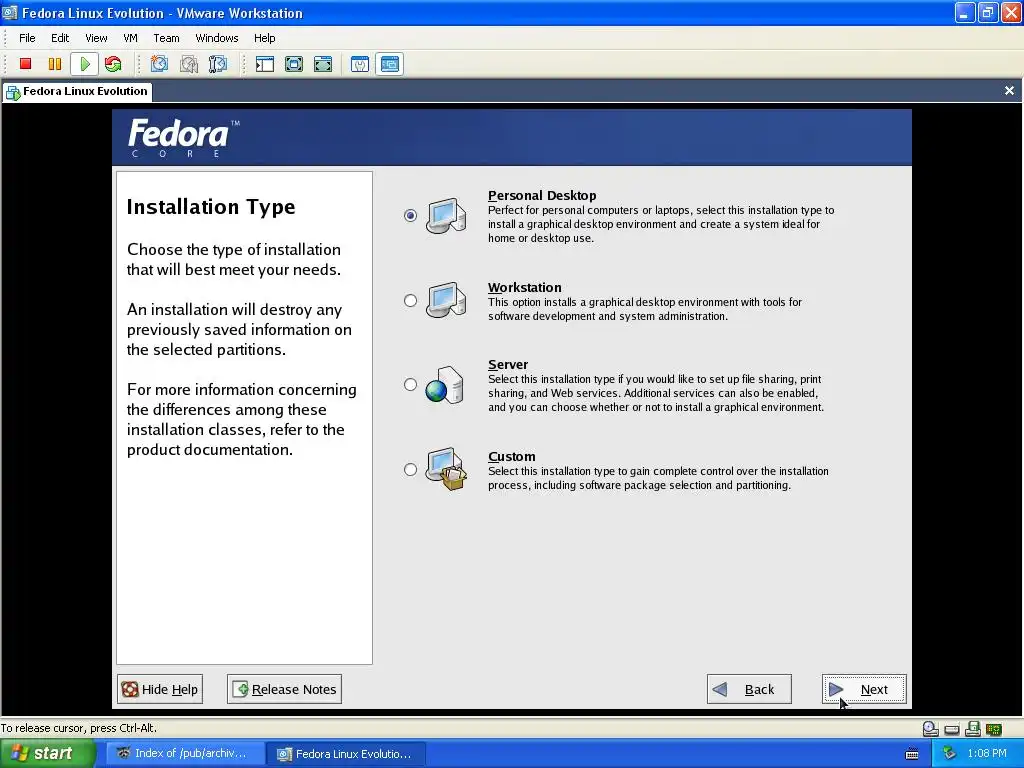Click the summary view wrench-window icon
The height and width of the screenshot is (768, 1024).
pyautogui.click(x=360, y=64)
